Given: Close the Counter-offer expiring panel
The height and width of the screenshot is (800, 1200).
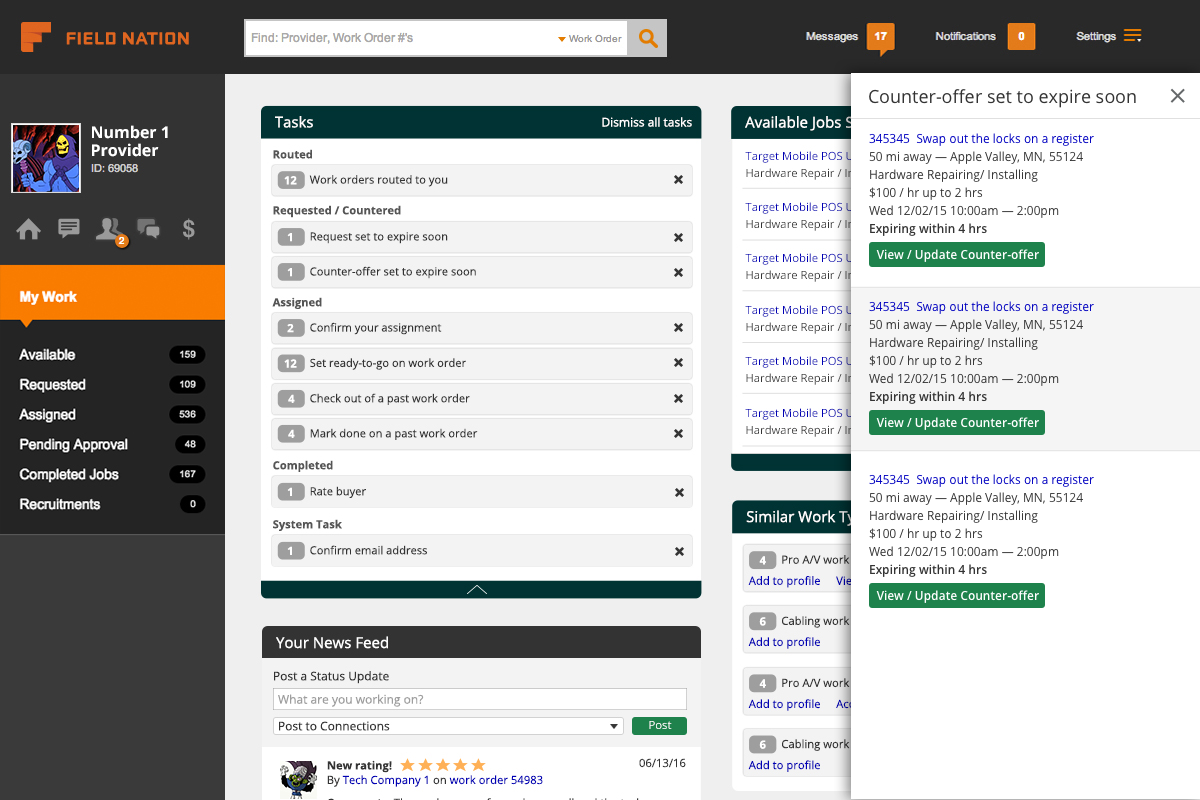Looking at the screenshot, I should (x=1177, y=96).
